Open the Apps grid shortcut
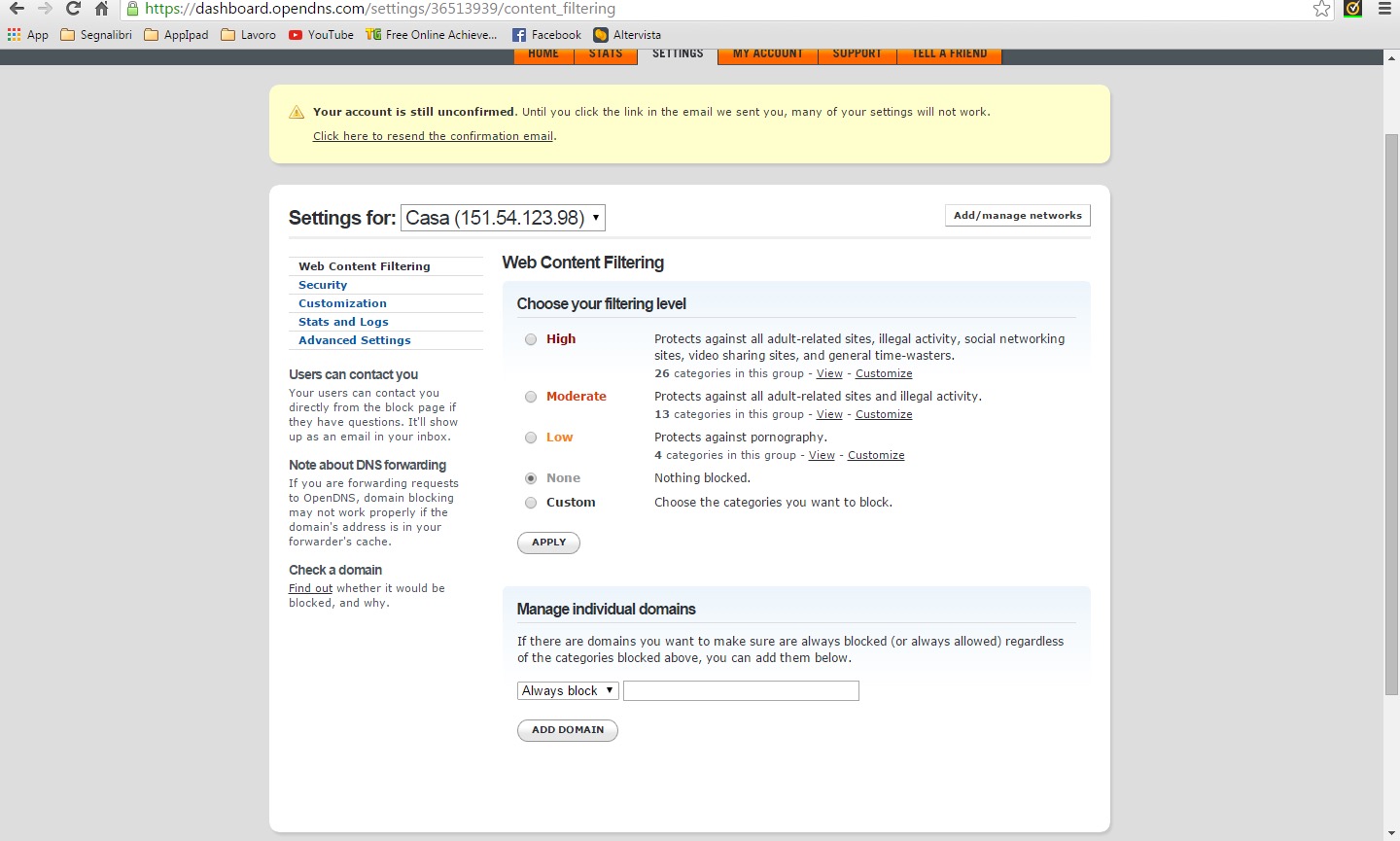1400x841 pixels. 27,35
